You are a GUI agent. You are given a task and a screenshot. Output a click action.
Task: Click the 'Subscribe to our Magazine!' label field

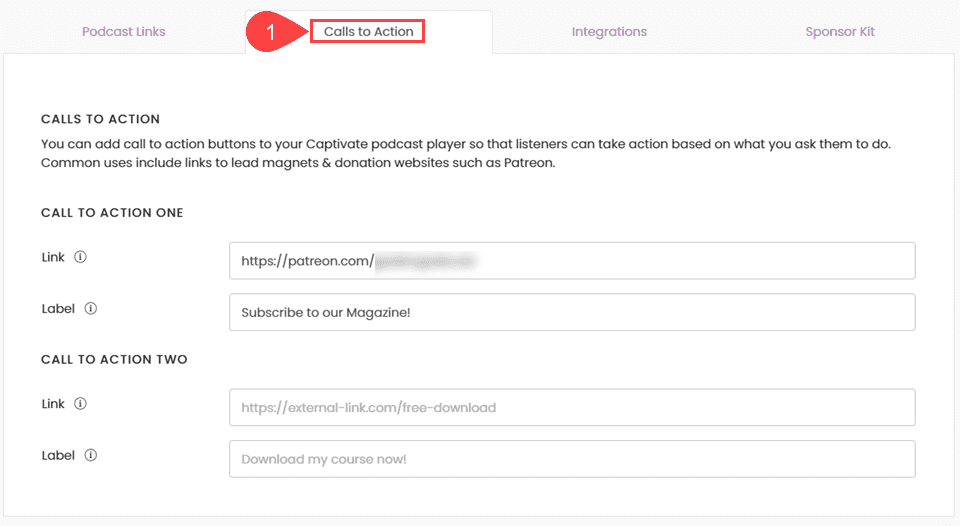point(572,312)
